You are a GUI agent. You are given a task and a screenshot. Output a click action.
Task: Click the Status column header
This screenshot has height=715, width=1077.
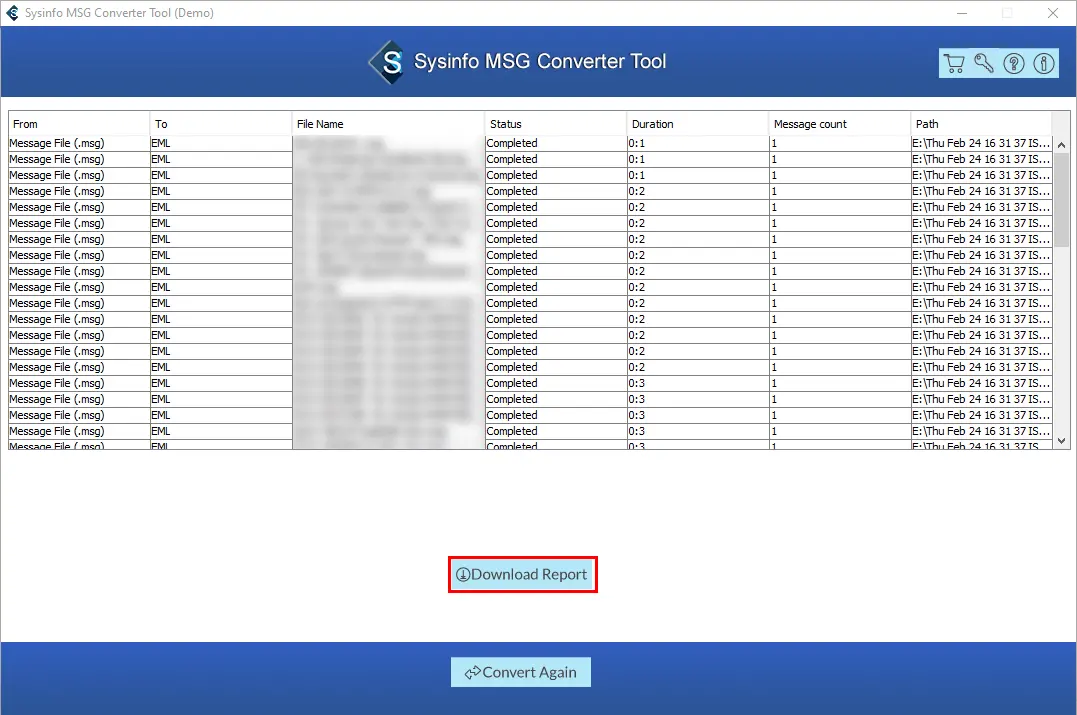pyautogui.click(x=555, y=124)
